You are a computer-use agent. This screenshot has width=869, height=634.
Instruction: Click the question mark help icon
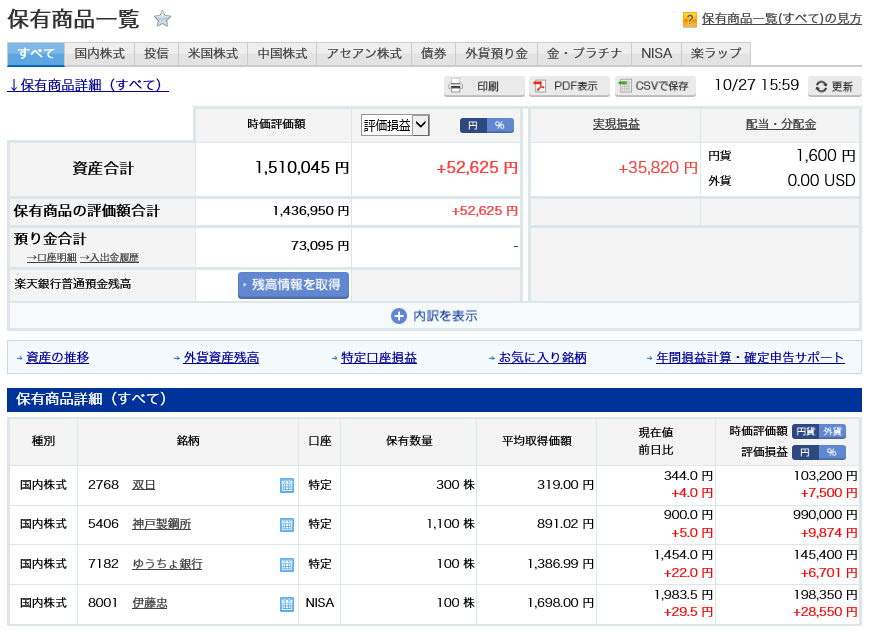(x=689, y=19)
